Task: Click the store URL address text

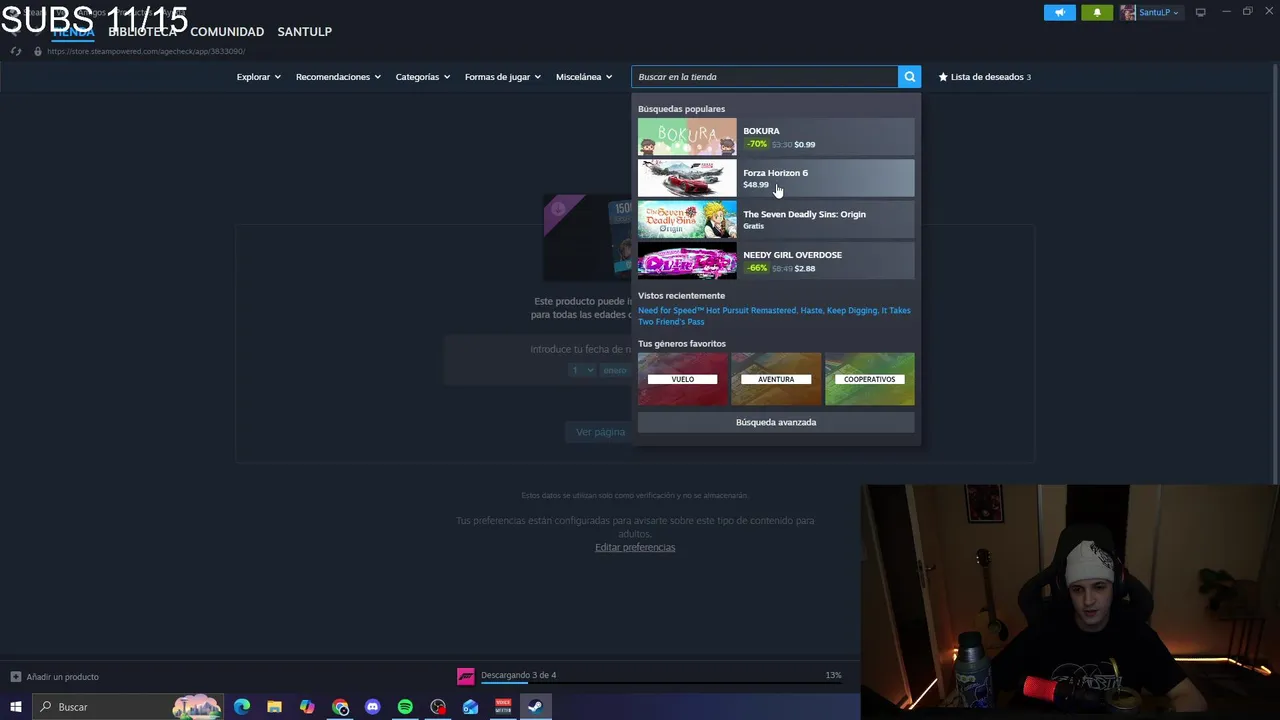Action: [x=146, y=51]
